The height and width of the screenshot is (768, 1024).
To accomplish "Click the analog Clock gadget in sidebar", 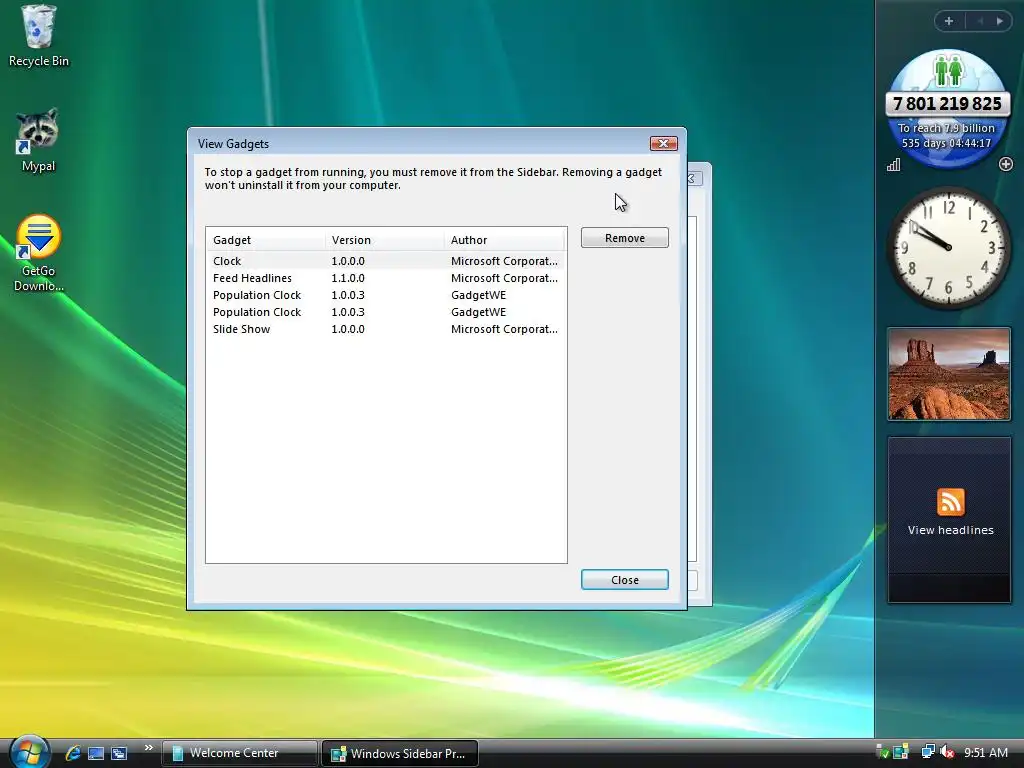I will point(948,248).
